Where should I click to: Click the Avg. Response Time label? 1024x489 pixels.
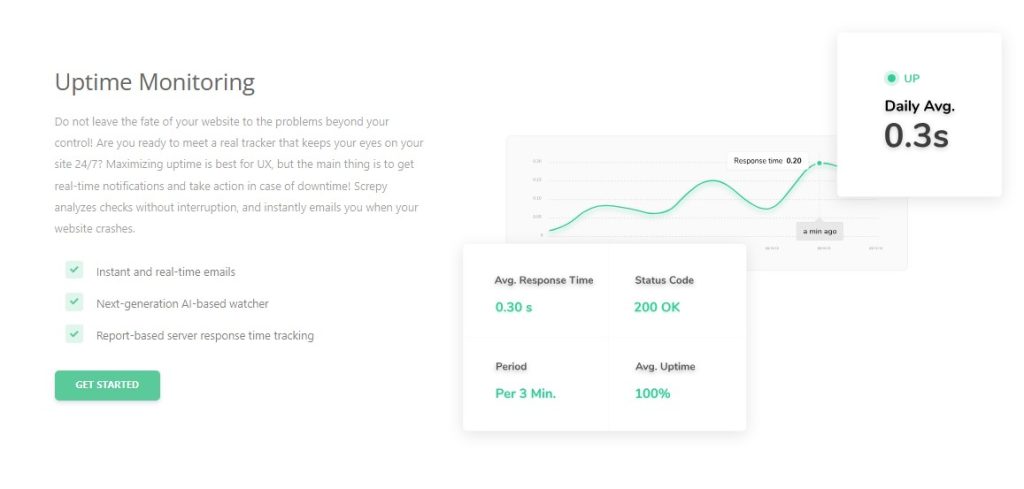[x=544, y=280]
